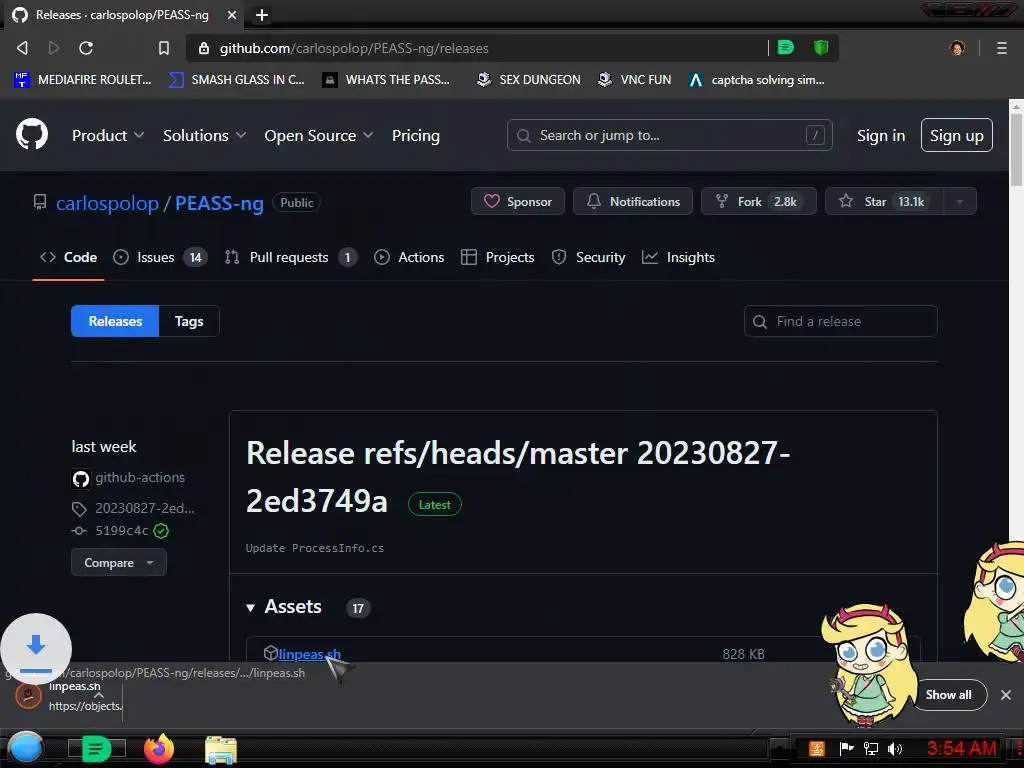Open Firefox from the taskbar
The image size is (1024, 768).
tap(159, 749)
